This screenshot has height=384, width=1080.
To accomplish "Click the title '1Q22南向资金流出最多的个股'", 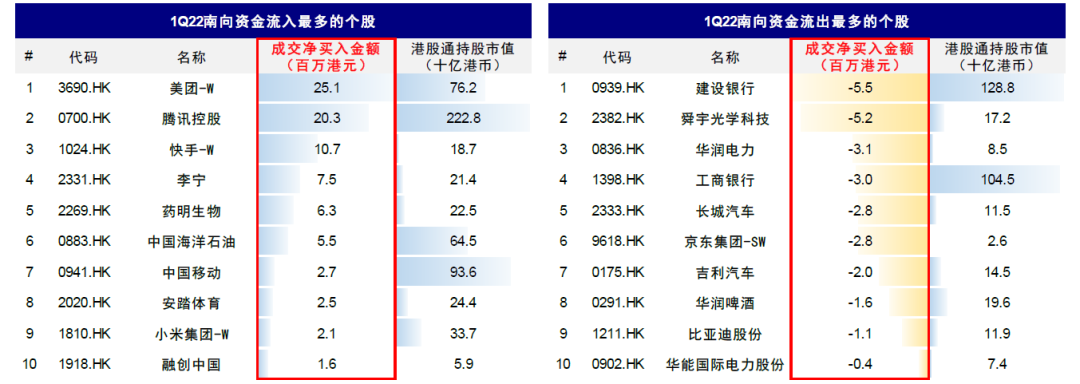I will click(x=807, y=21).
